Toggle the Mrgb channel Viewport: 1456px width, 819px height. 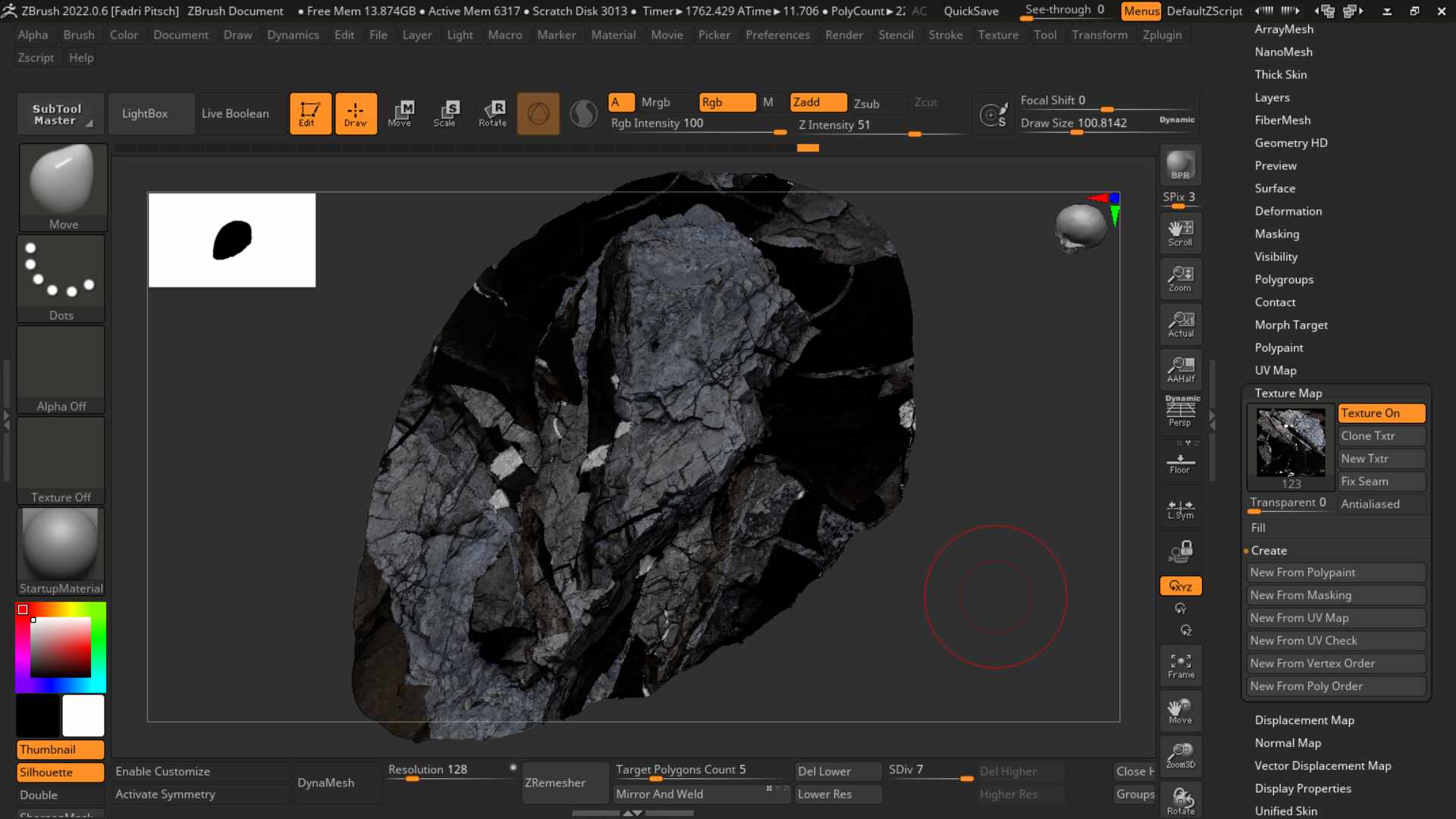(x=655, y=102)
